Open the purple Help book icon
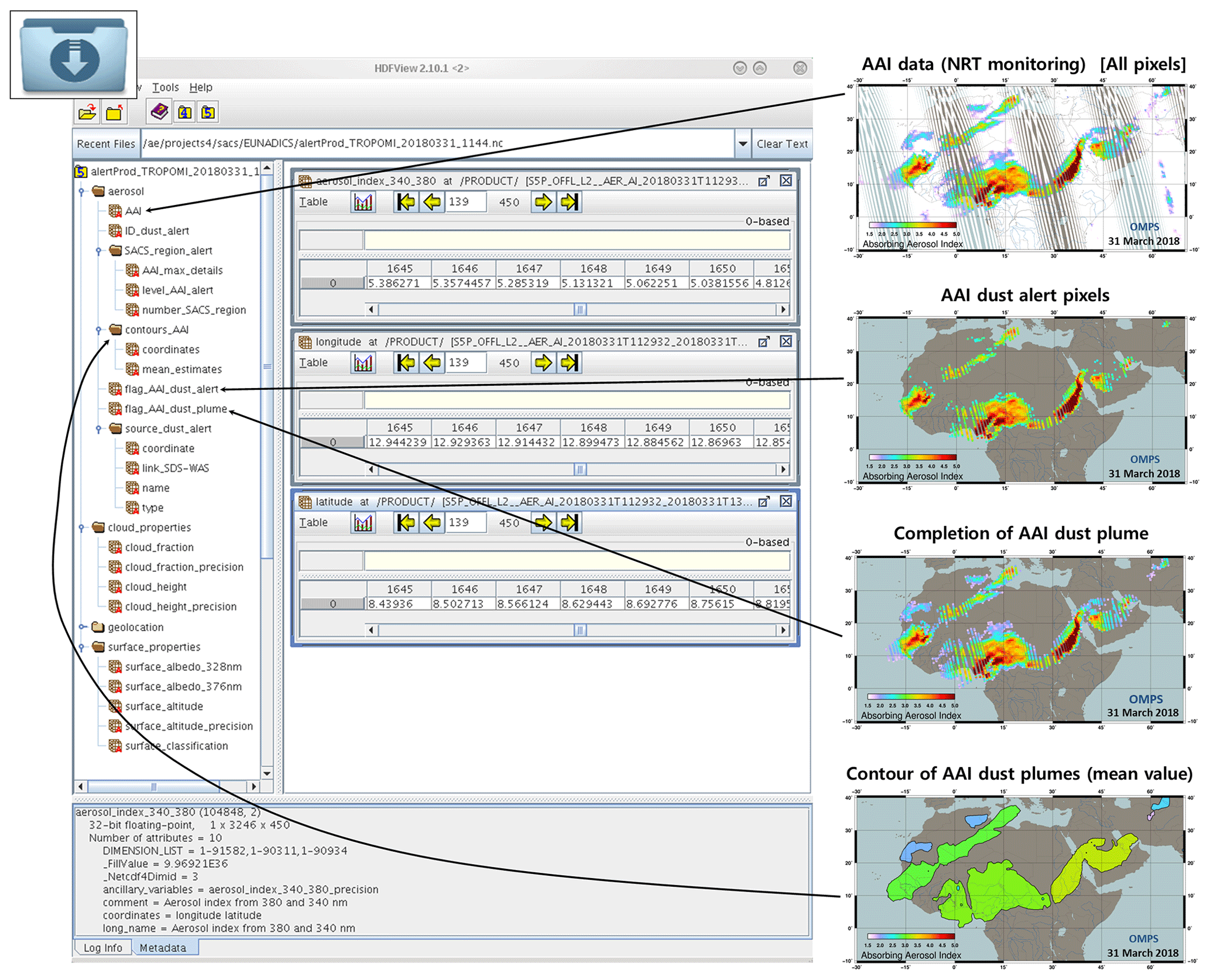Viewport: 1210px width, 980px height. click(x=159, y=111)
